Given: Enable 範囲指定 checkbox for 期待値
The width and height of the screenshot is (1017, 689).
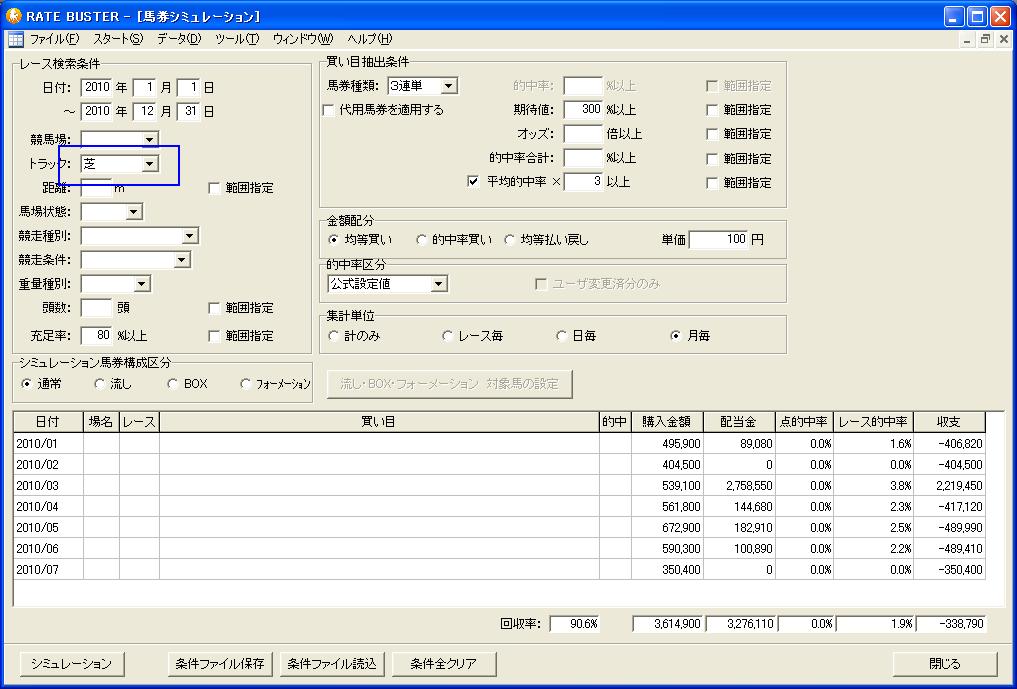Looking at the screenshot, I should pos(712,110).
